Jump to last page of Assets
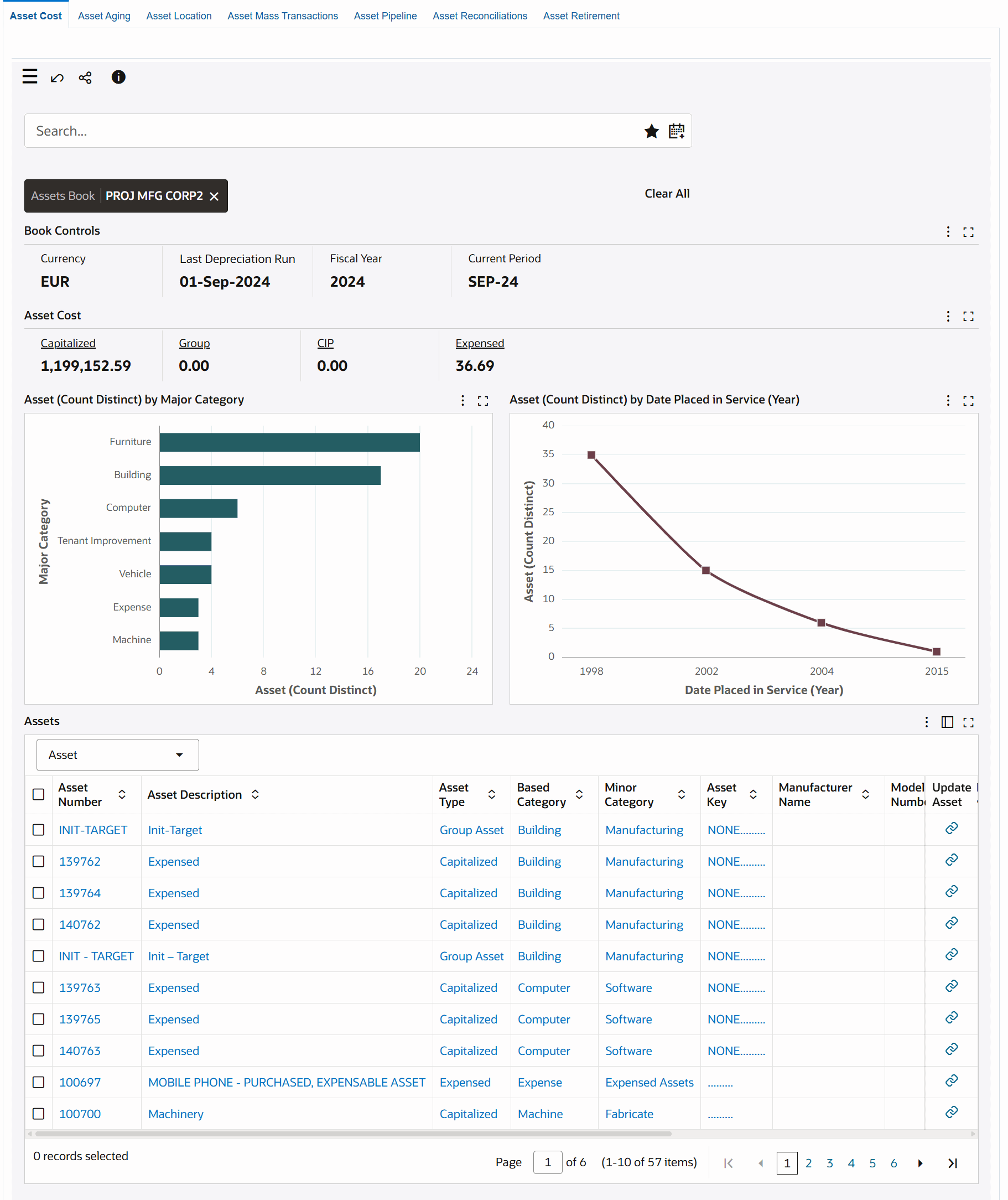This screenshot has height=1200, width=1008. (953, 1163)
